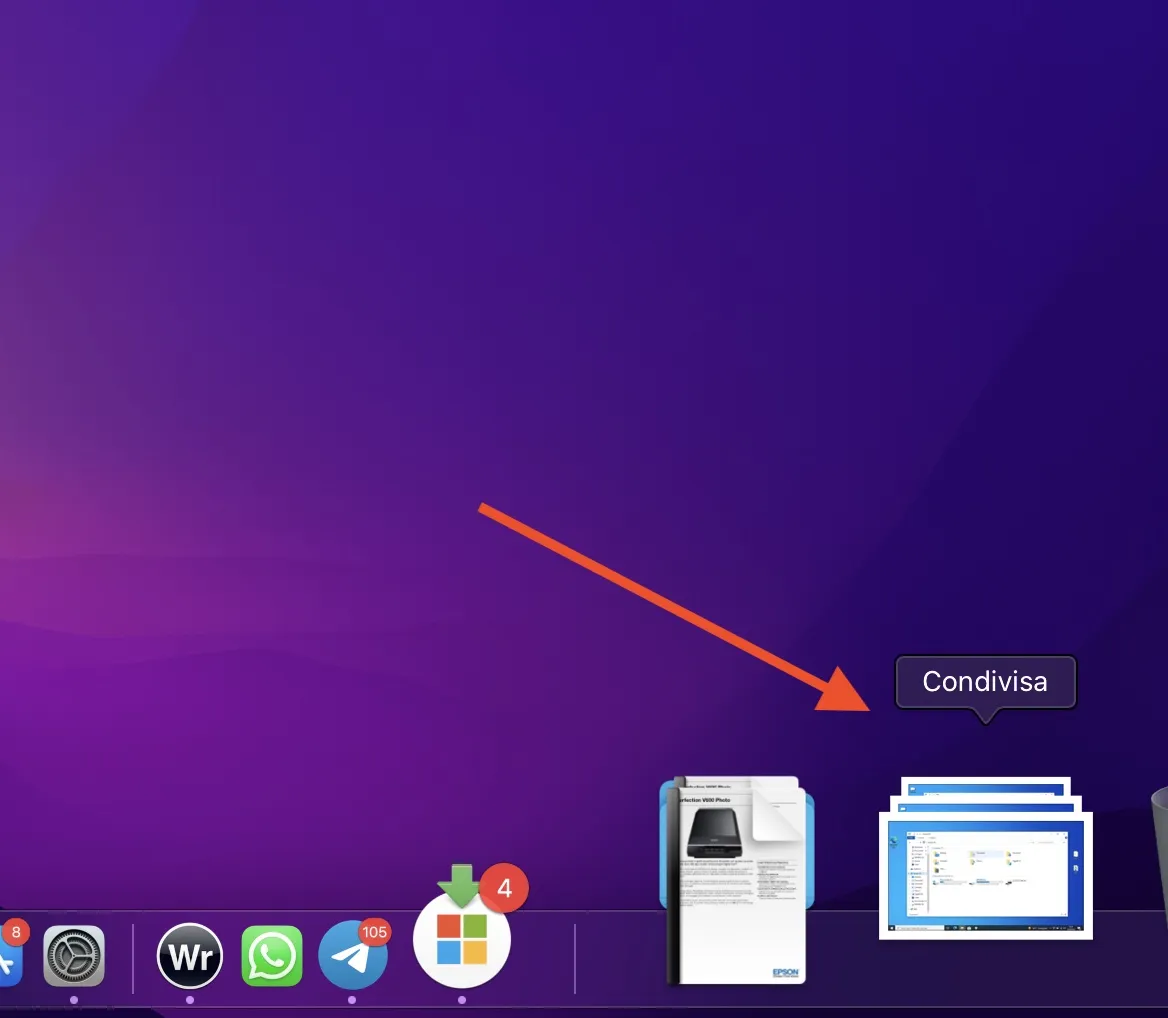The height and width of the screenshot is (1018, 1168).
Task: Launch System Preferences from the Dock
Action: click(75, 955)
